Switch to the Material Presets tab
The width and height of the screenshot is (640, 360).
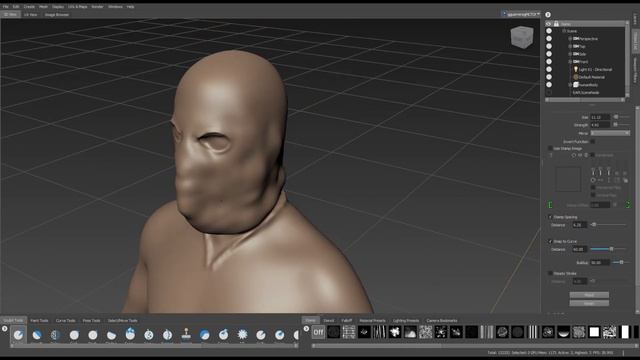[x=372, y=321]
